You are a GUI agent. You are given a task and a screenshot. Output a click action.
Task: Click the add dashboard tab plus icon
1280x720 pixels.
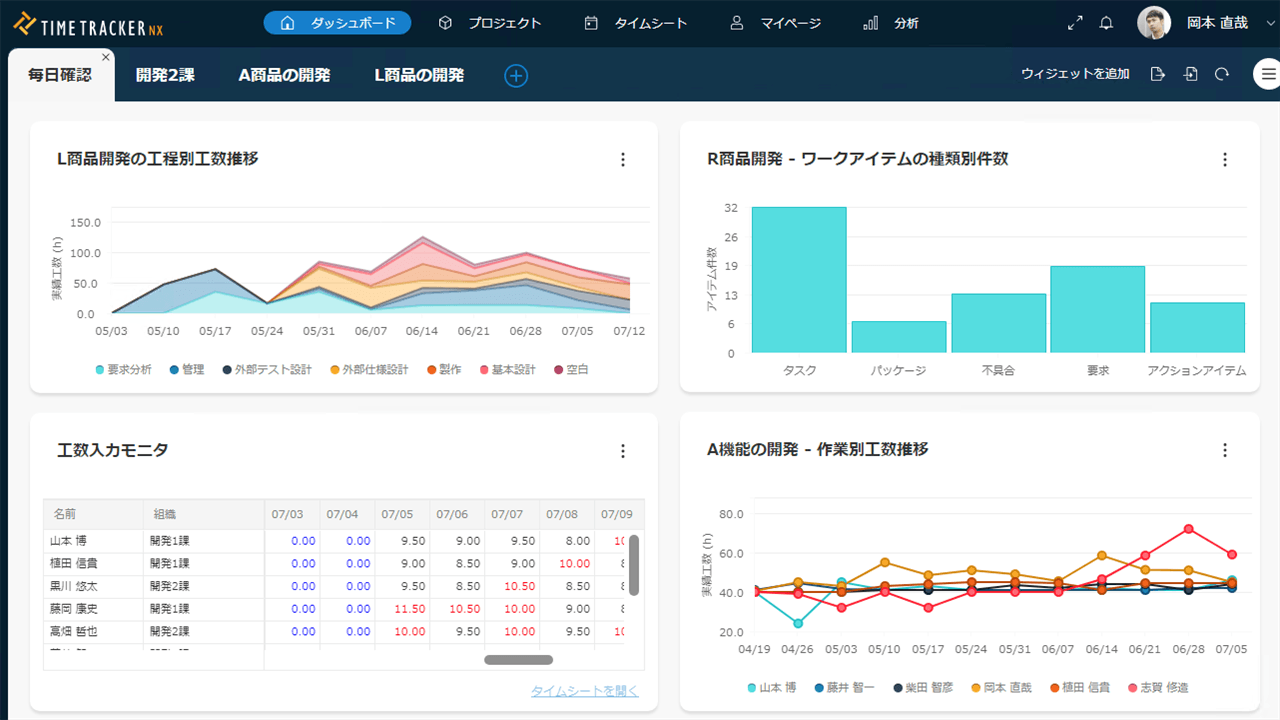pos(516,75)
